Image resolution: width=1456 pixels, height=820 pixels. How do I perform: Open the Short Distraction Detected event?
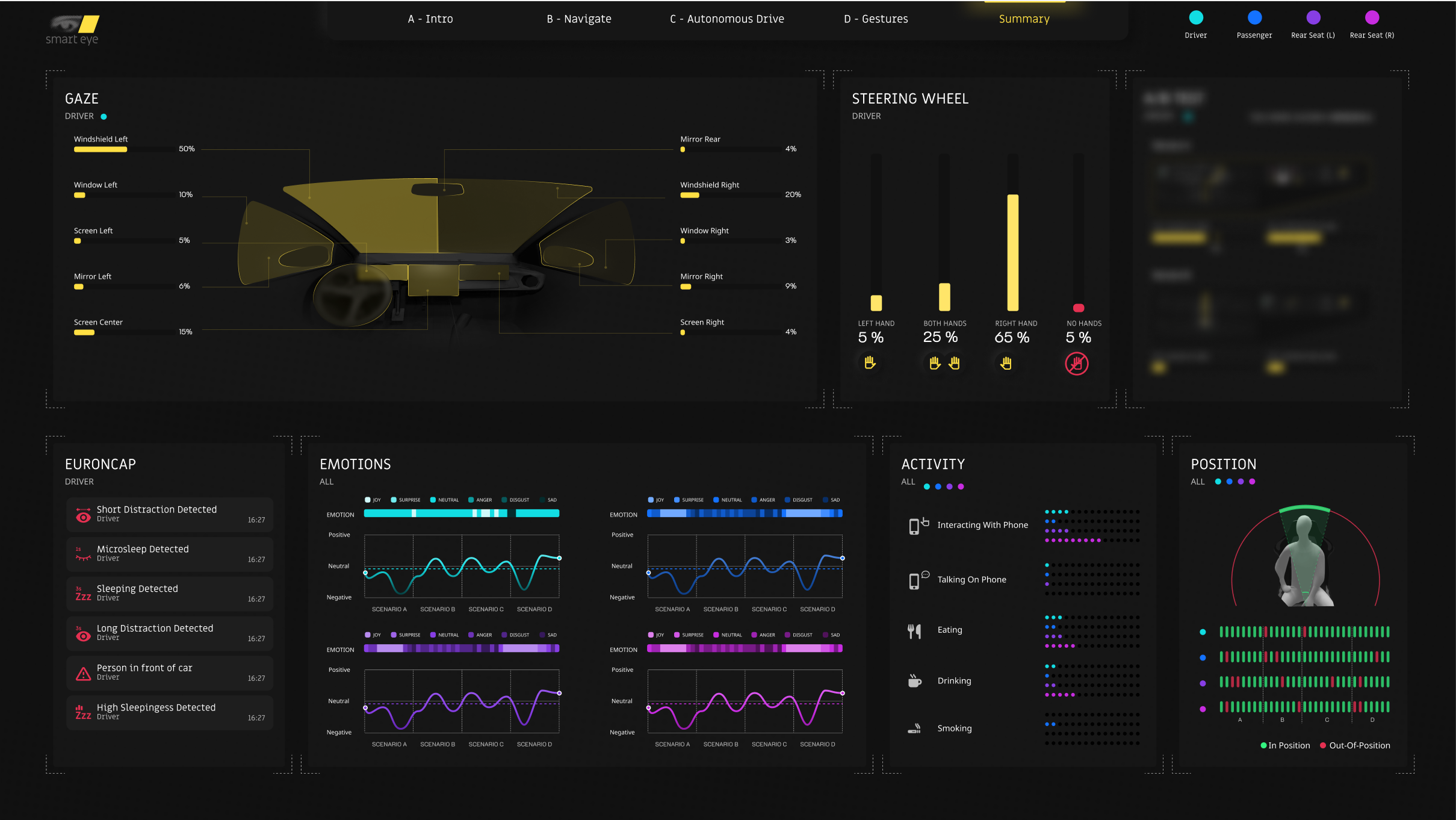coord(170,514)
